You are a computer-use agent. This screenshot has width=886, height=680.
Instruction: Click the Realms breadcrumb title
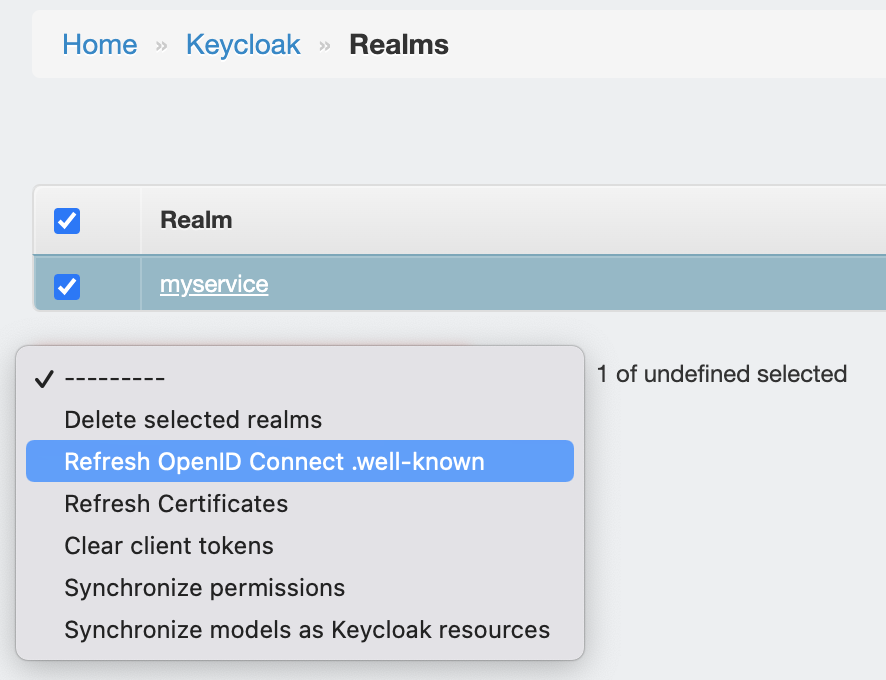pyautogui.click(x=398, y=45)
